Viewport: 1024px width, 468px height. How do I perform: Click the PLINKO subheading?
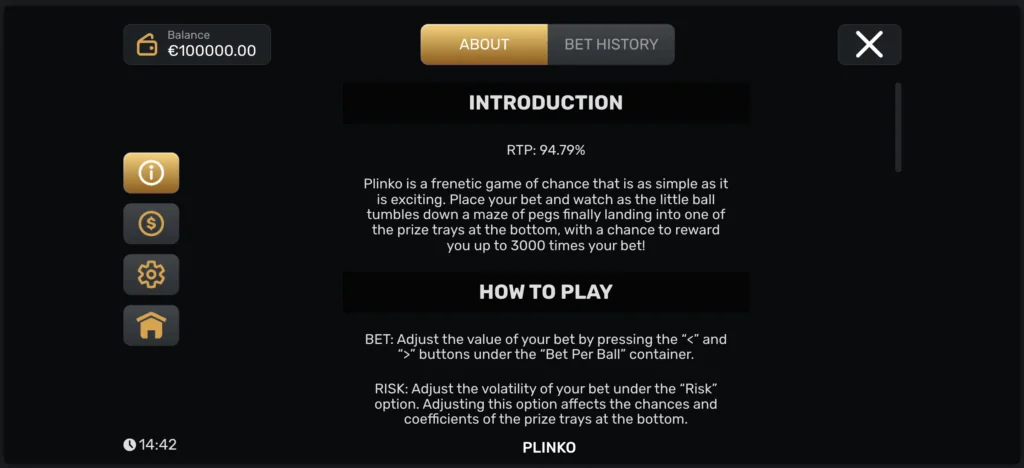point(549,448)
